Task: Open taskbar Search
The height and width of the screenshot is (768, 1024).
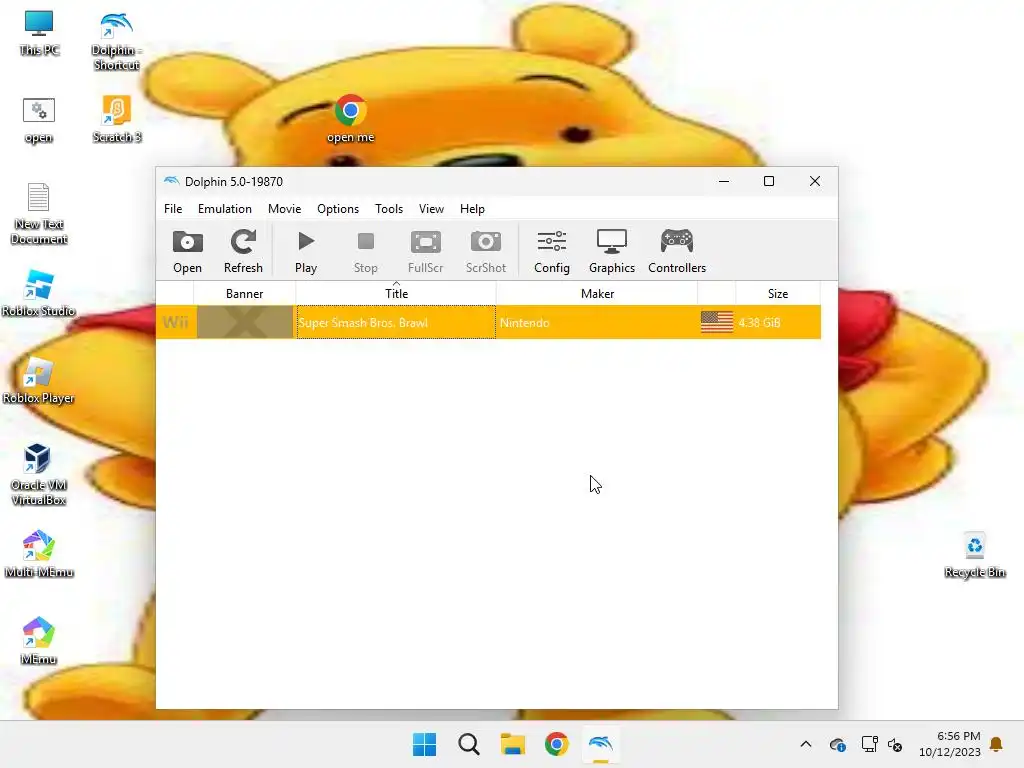Action: click(469, 744)
